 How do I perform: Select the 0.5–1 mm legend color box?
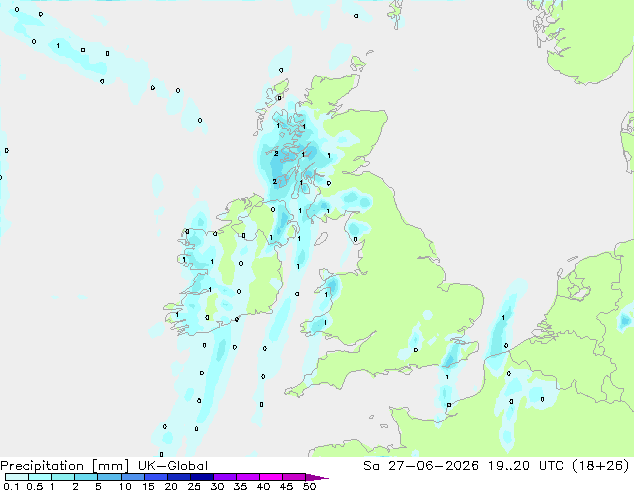(40, 477)
